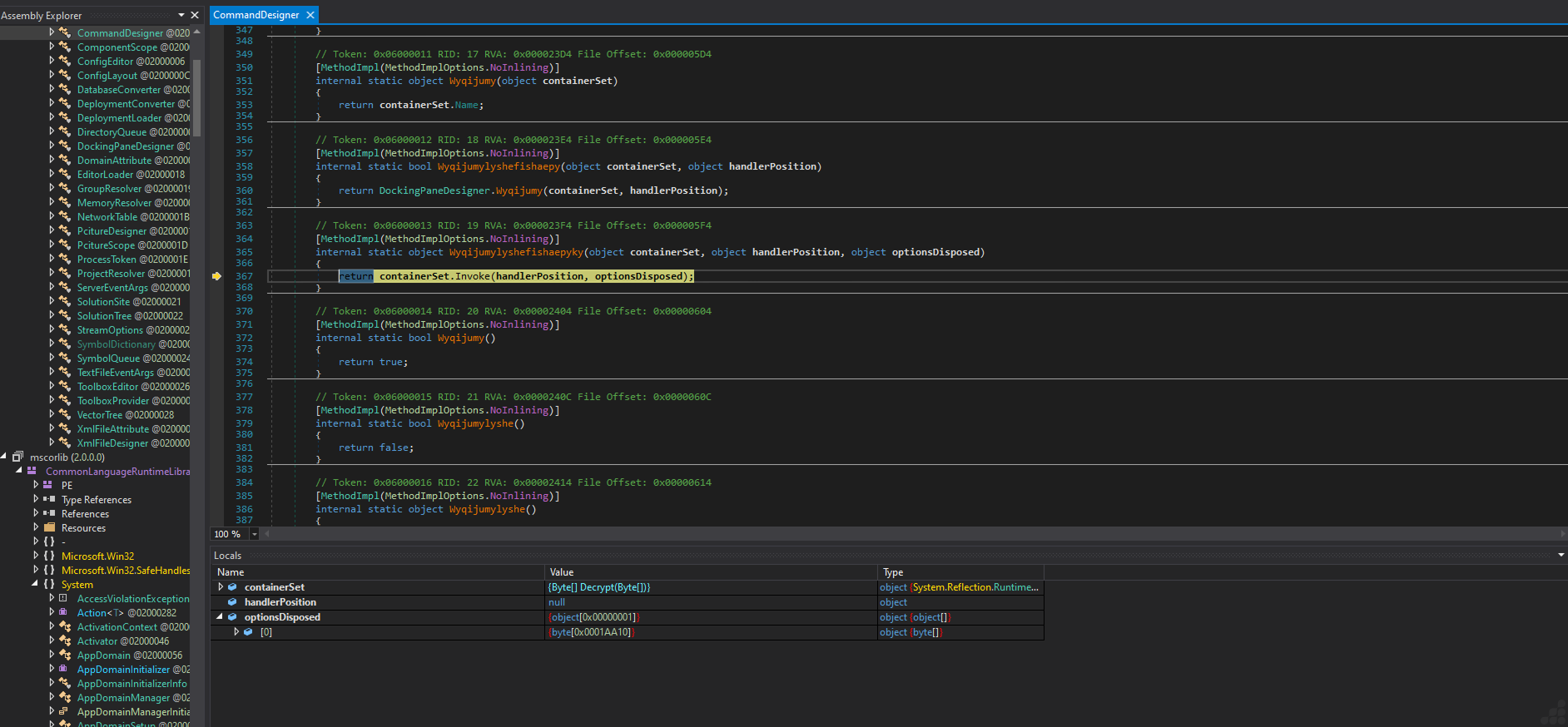Open the 100 % zoom dropdown
The width and height of the screenshot is (1568, 727).
coord(255,534)
